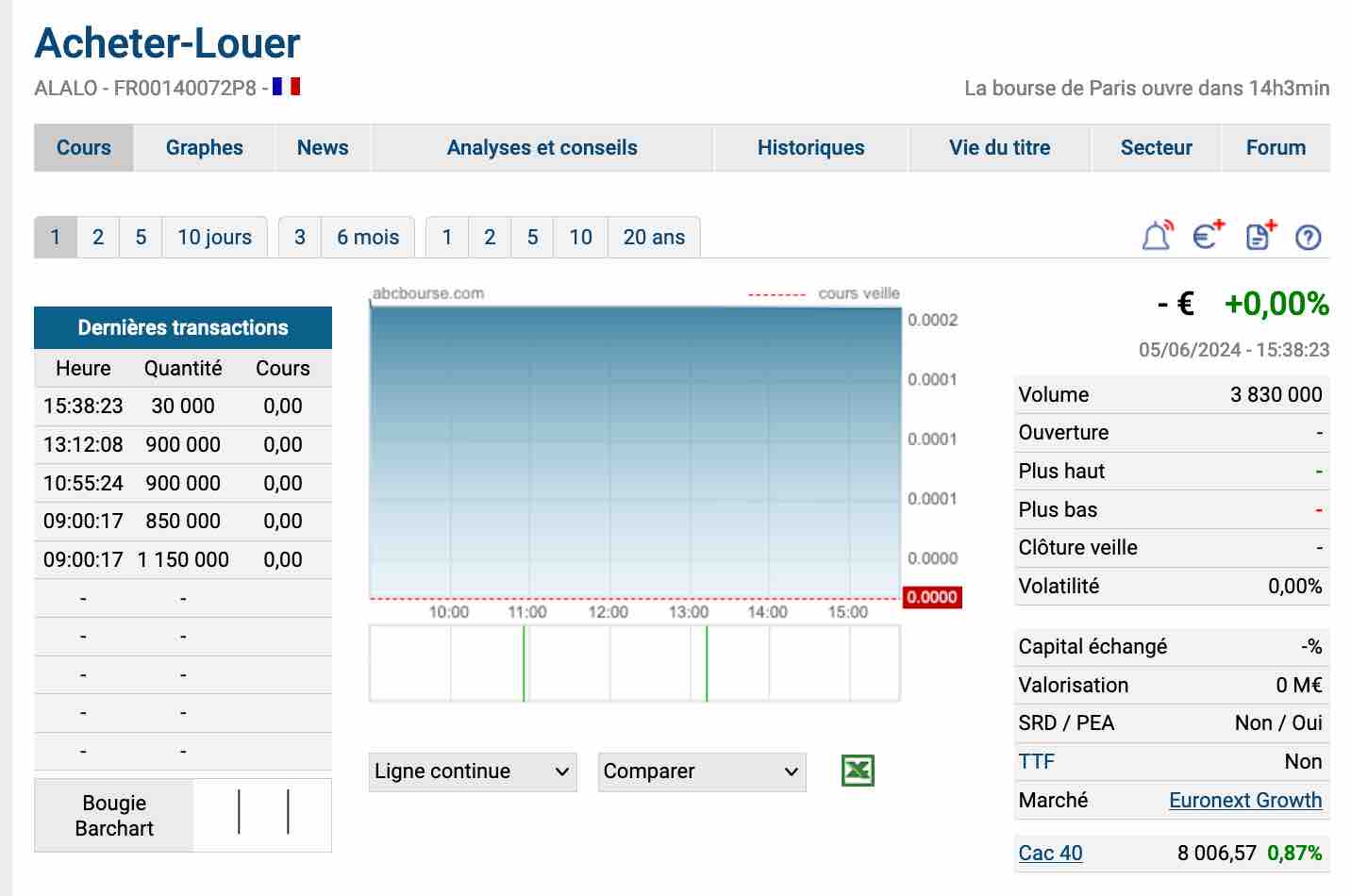Select the 10 jours period
Screen dimensions: 1351x896
215,237
